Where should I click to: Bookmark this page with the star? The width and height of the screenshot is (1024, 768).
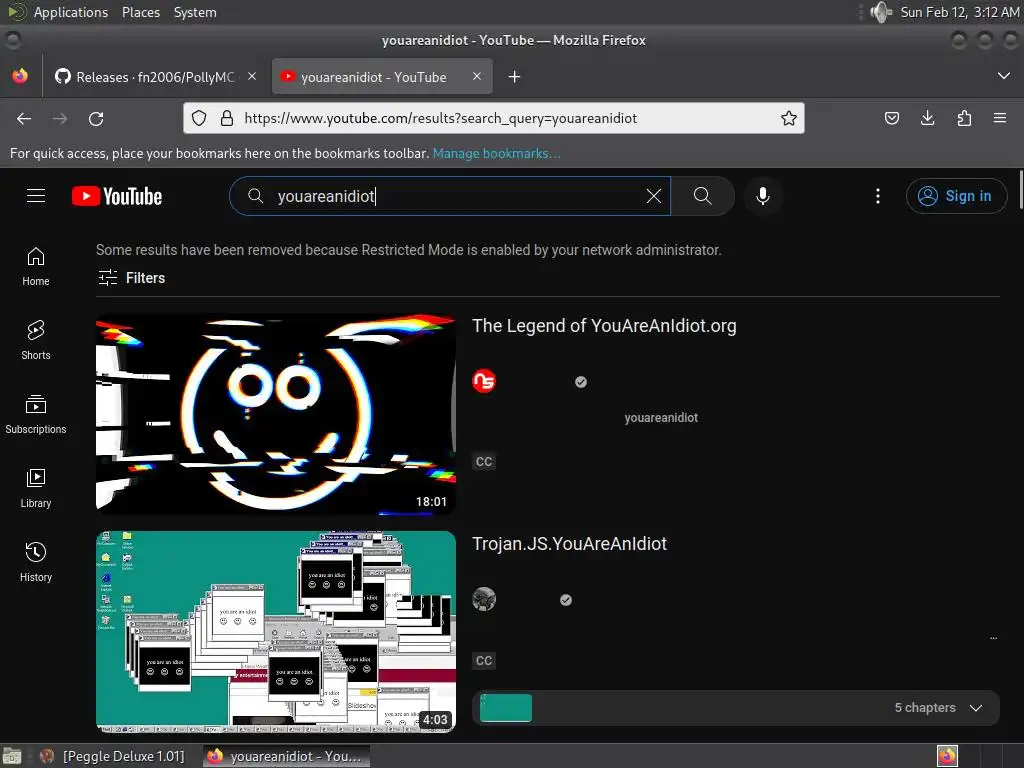(x=788, y=118)
